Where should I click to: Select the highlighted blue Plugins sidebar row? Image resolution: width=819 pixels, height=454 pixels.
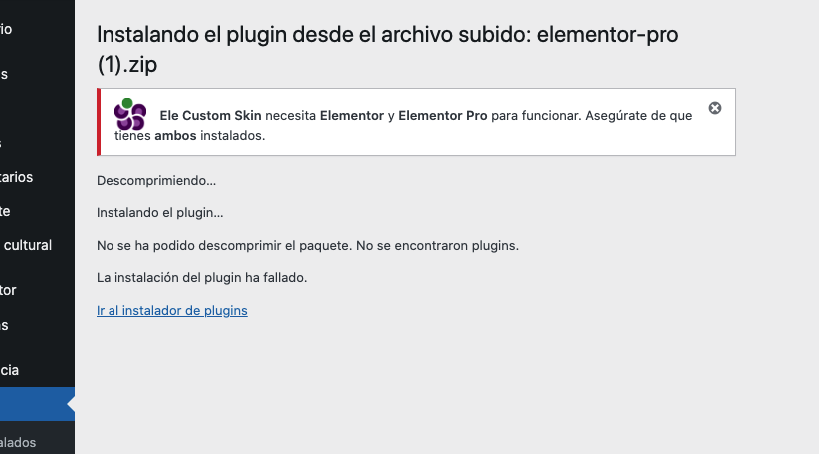pyautogui.click(x=37, y=404)
